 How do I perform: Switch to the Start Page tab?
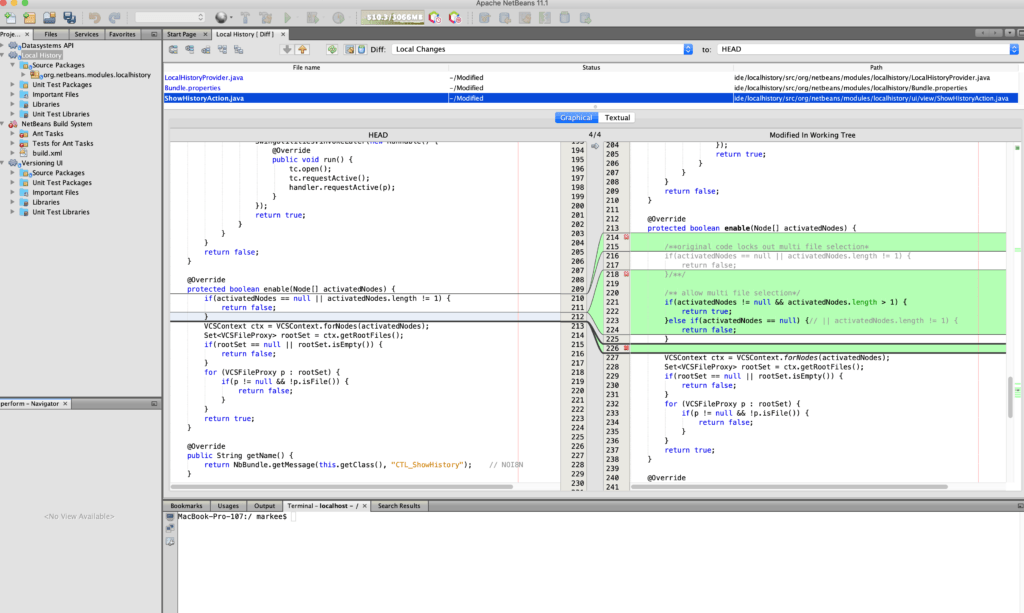coord(182,32)
